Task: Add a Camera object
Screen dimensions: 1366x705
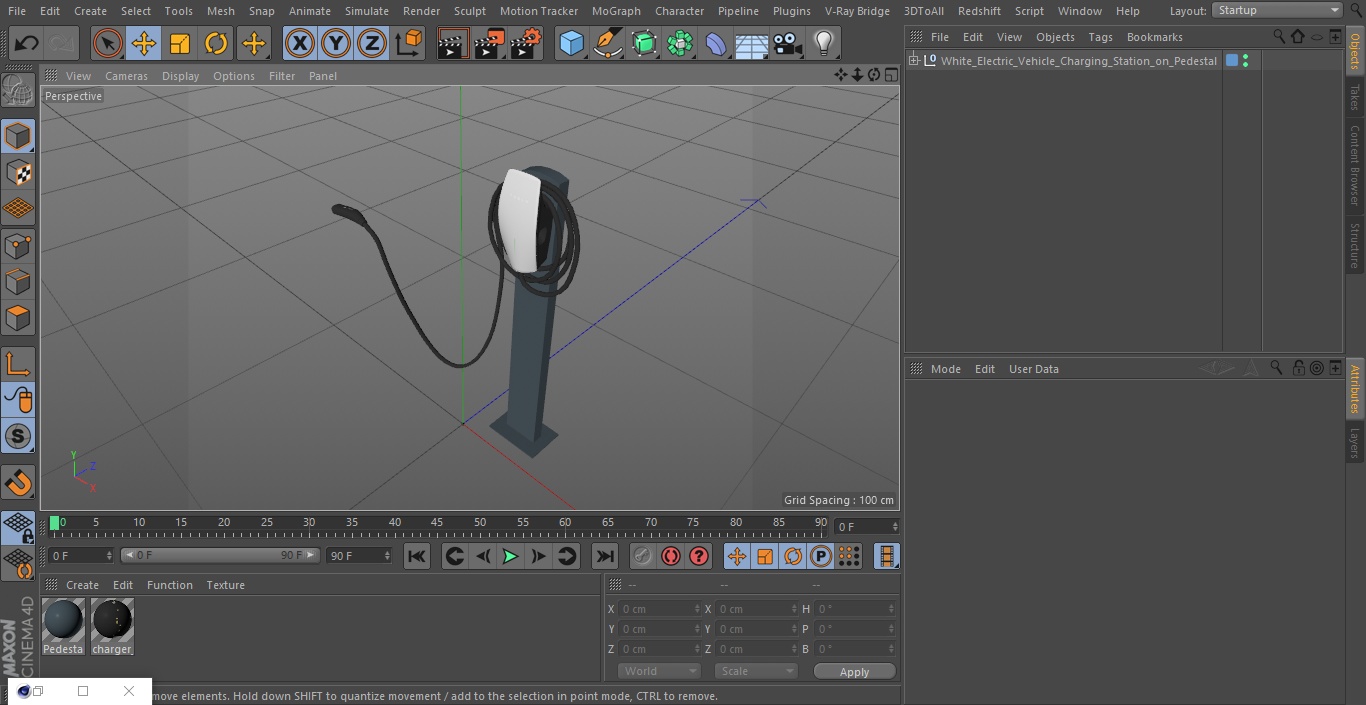Action: point(788,43)
